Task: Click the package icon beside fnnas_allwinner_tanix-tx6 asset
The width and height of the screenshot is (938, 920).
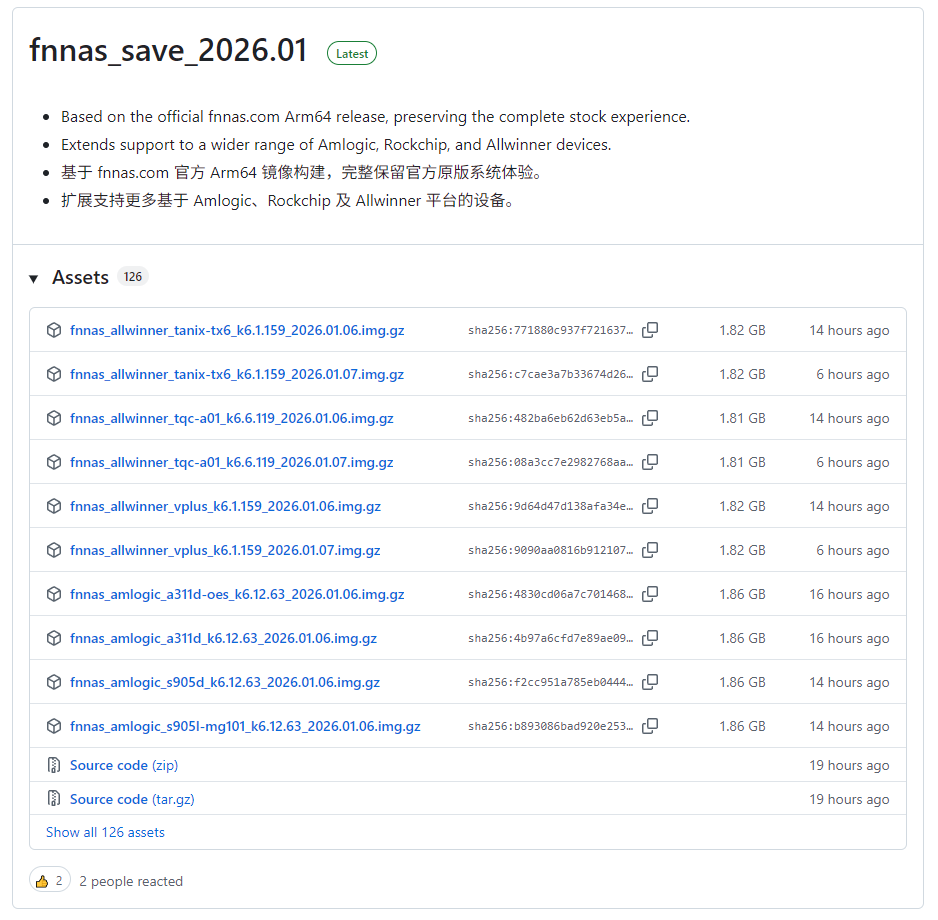Action: pyautogui.click(x=53, y=330)
